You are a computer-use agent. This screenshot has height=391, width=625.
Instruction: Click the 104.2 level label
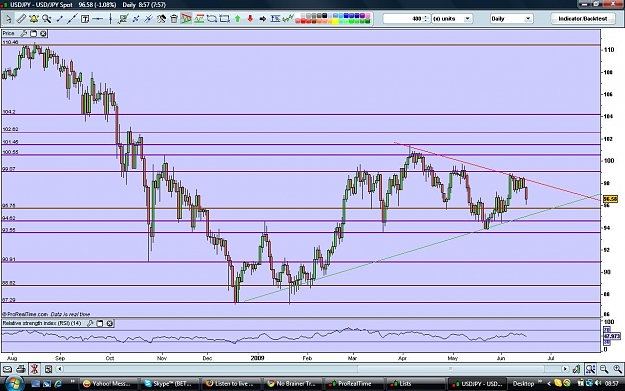(9, 112)
